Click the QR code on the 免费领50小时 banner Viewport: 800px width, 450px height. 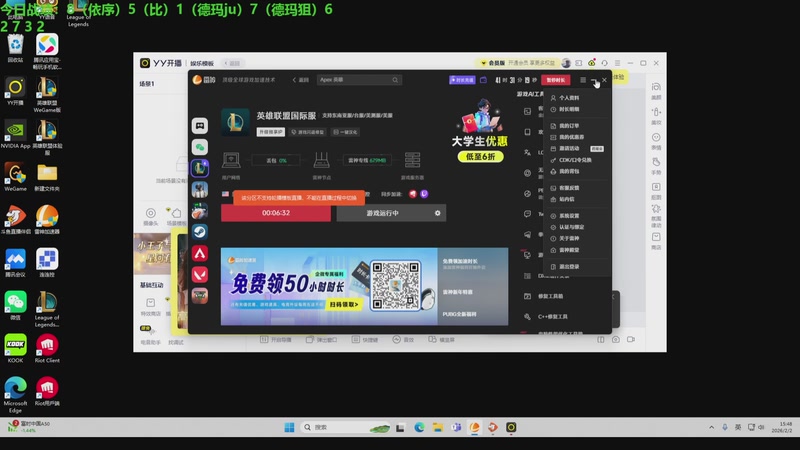coord(395,286)
